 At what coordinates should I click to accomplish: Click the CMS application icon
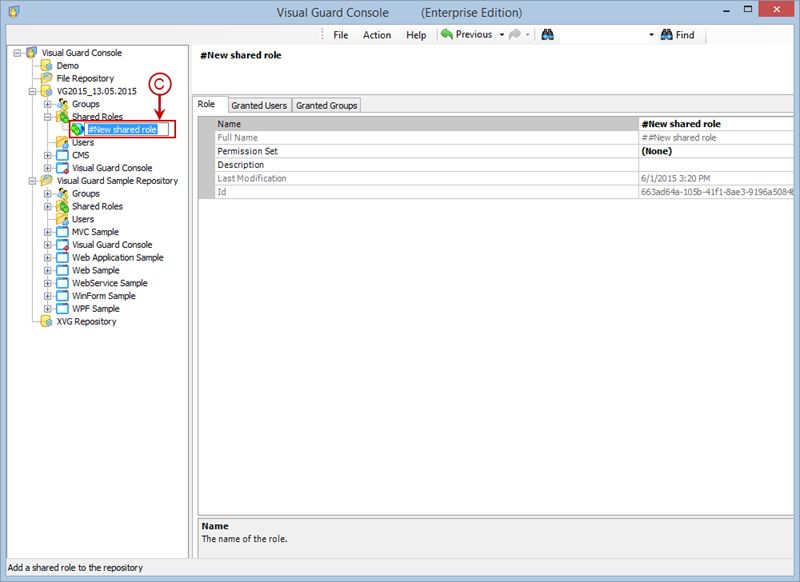pos(62,155)
